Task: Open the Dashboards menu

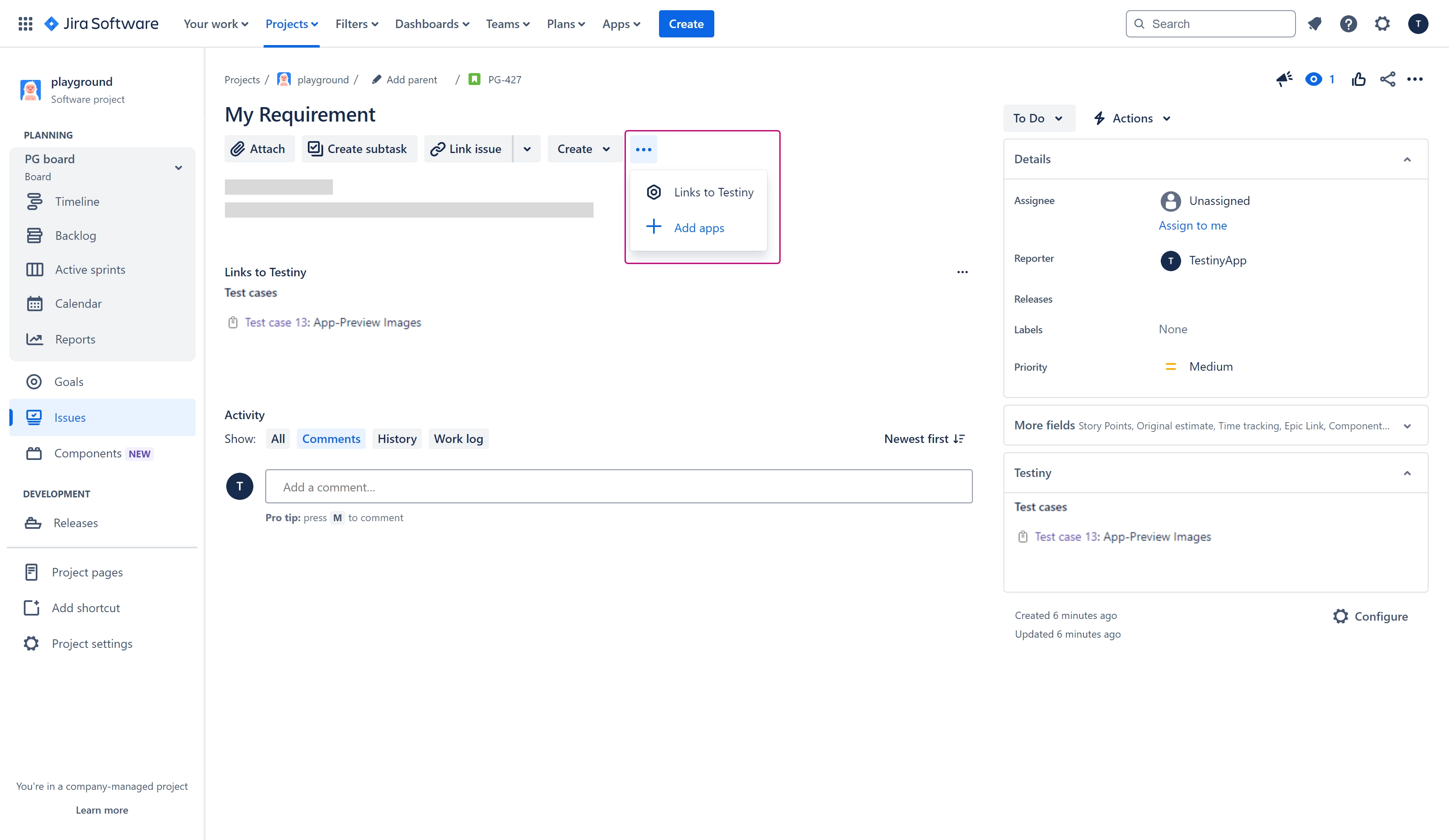Action: (432, 23)
